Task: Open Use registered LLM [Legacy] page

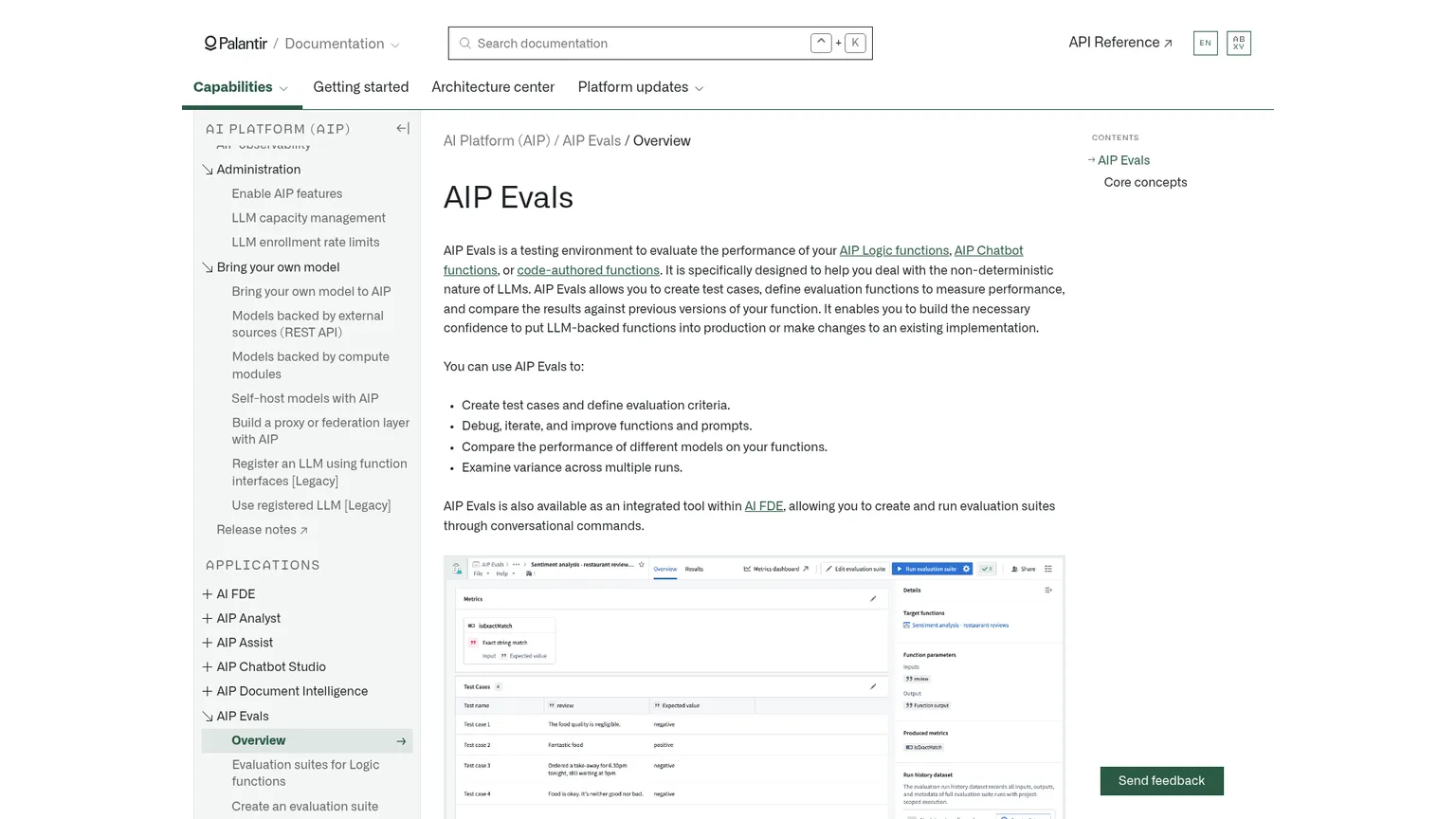Action: pyautogui.click(x=312, y=506)
